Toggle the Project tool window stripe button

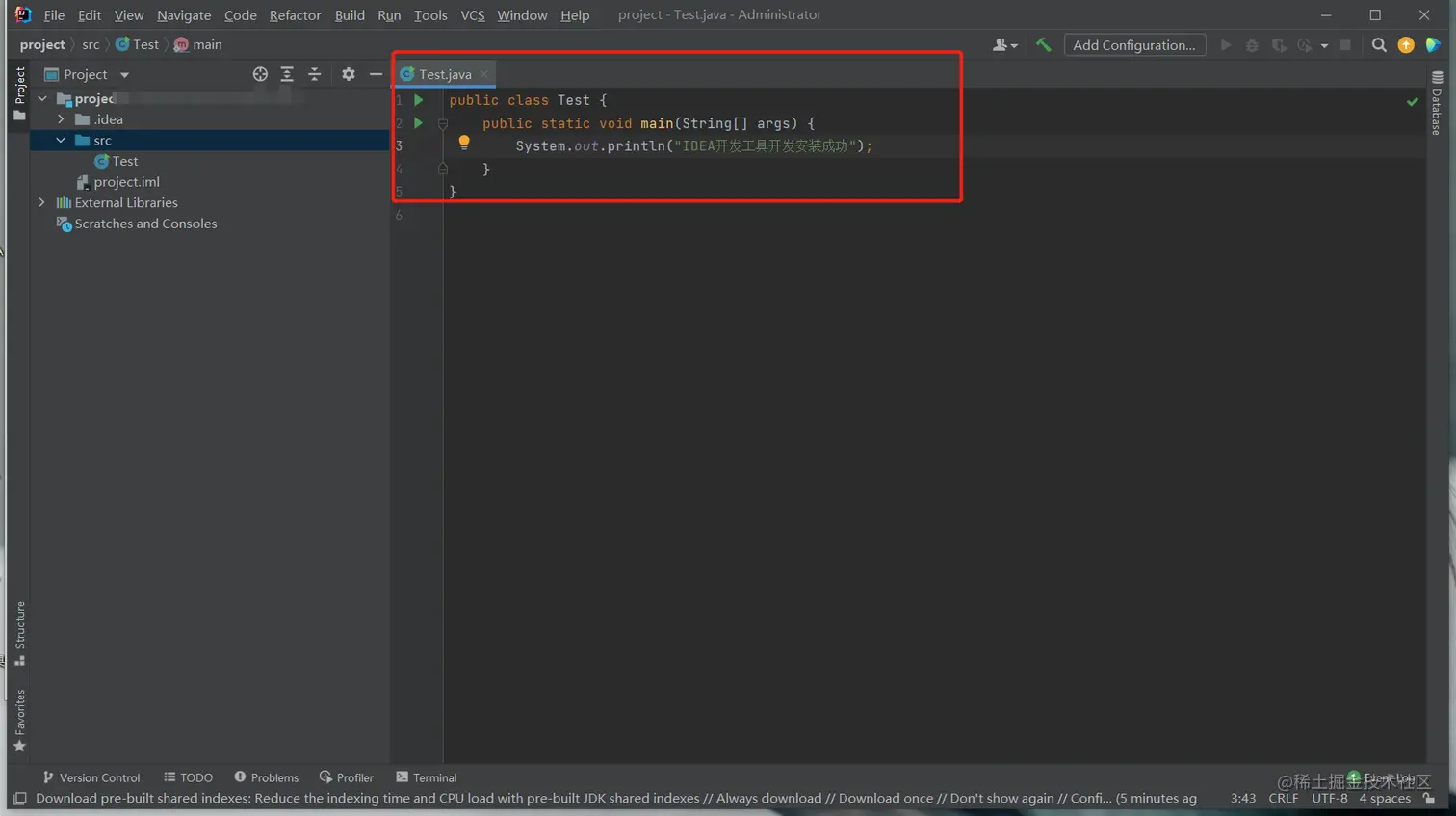(19, 93)
